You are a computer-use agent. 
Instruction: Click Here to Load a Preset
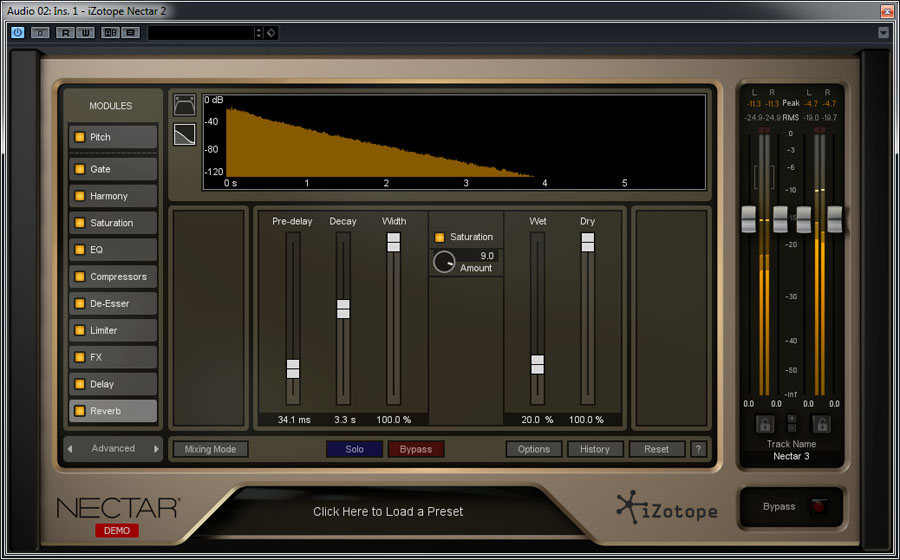388,511
